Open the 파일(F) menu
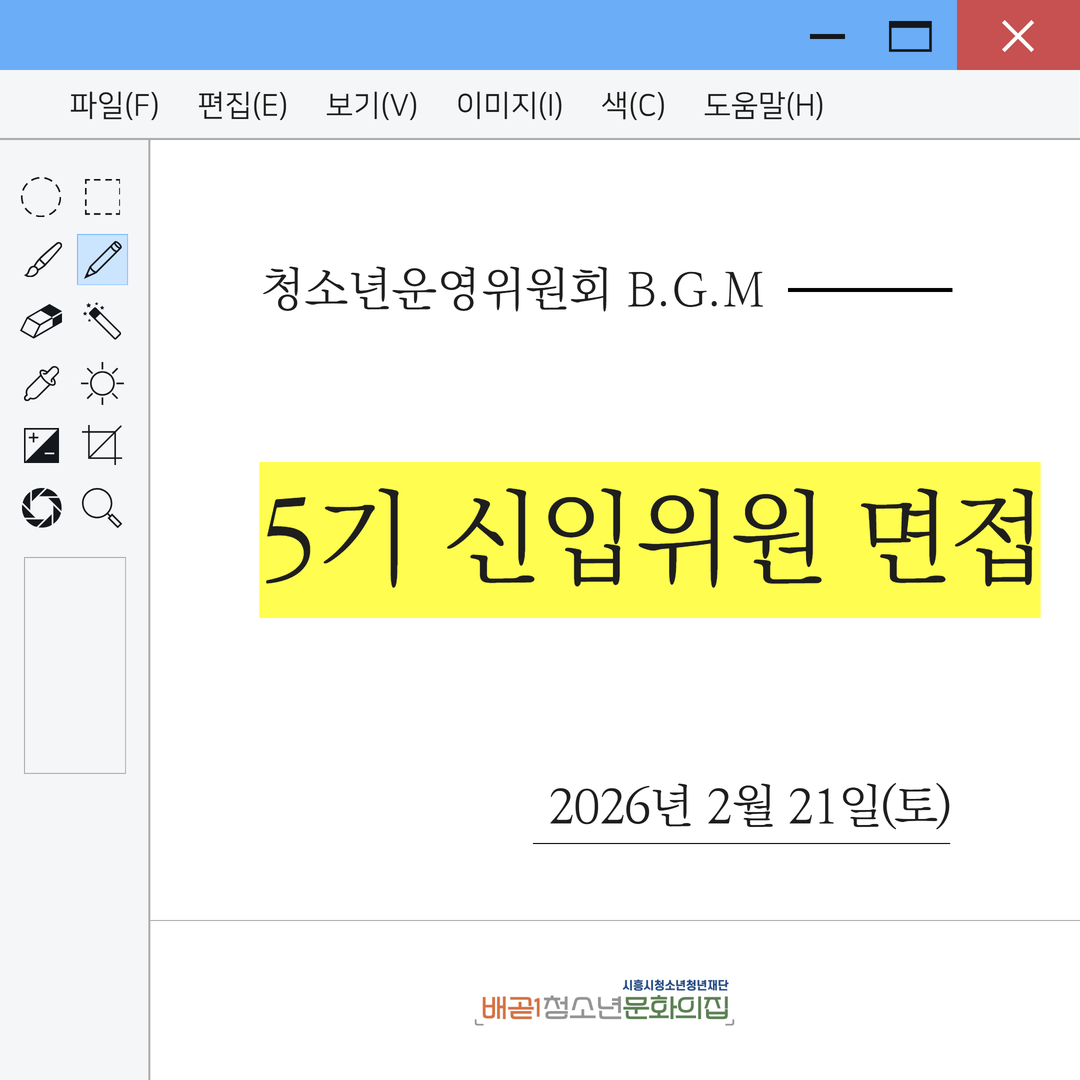1080x1080 pixels. tap(114, 105)
